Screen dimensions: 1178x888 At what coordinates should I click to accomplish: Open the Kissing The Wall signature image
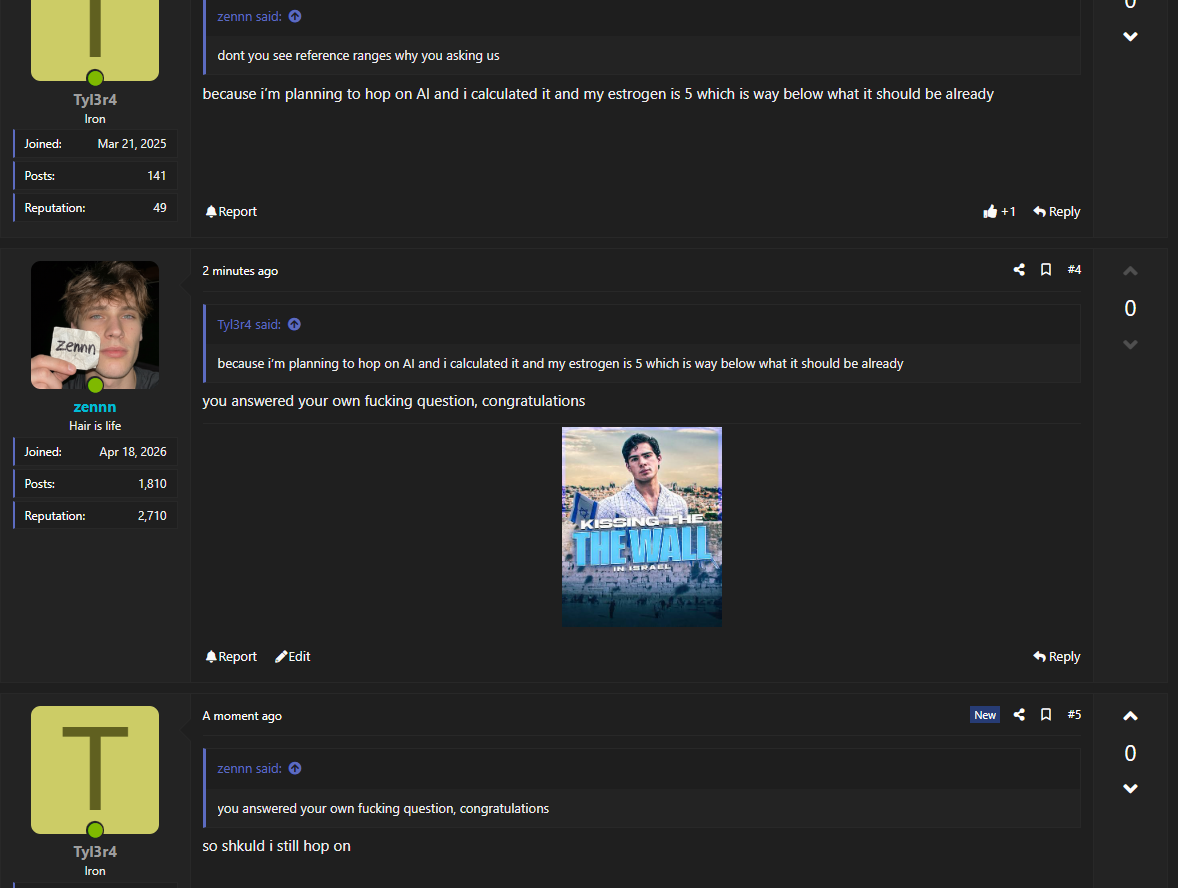point(642,527)
